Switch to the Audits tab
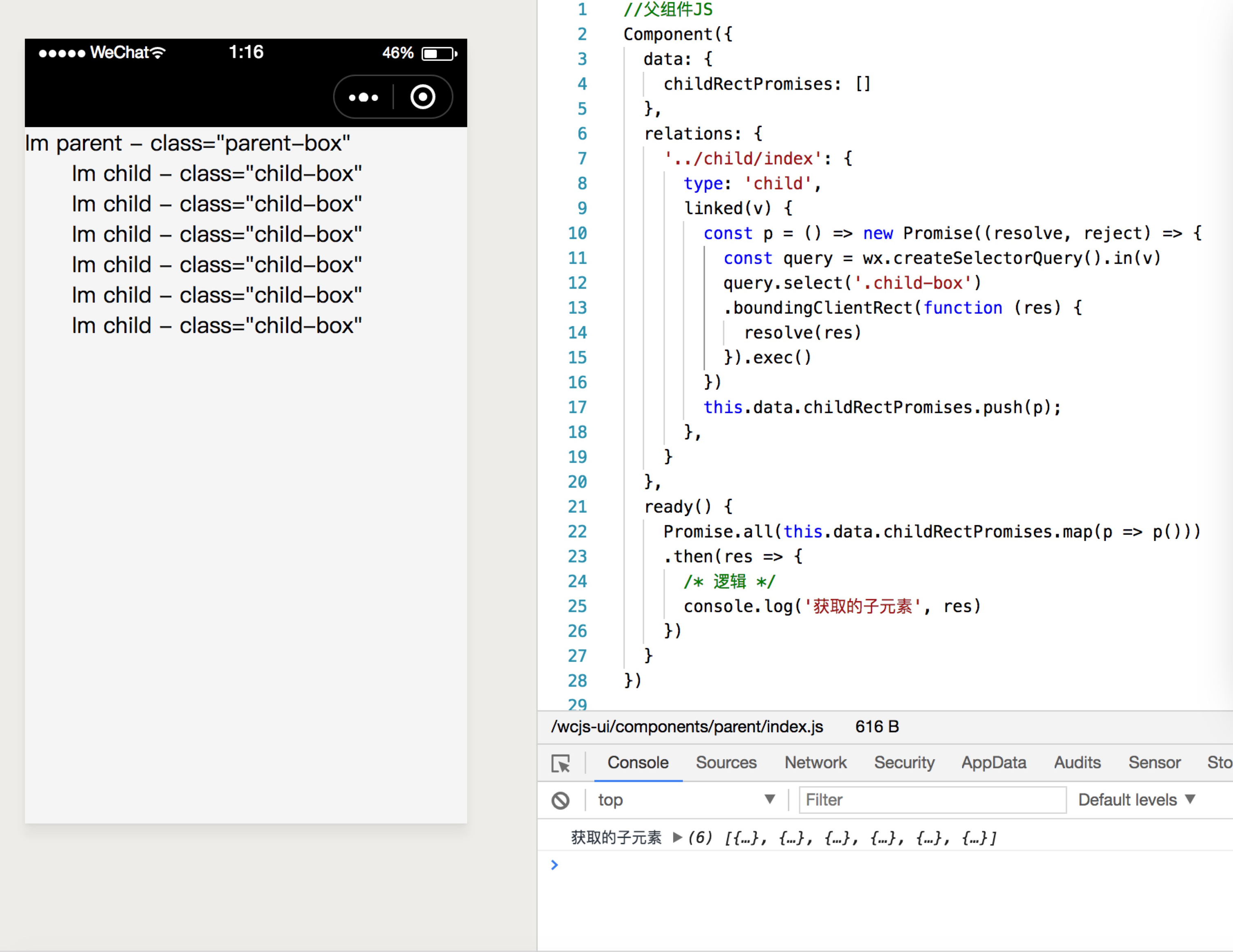Screen dimensions: 1233x952 point(1076,762)
